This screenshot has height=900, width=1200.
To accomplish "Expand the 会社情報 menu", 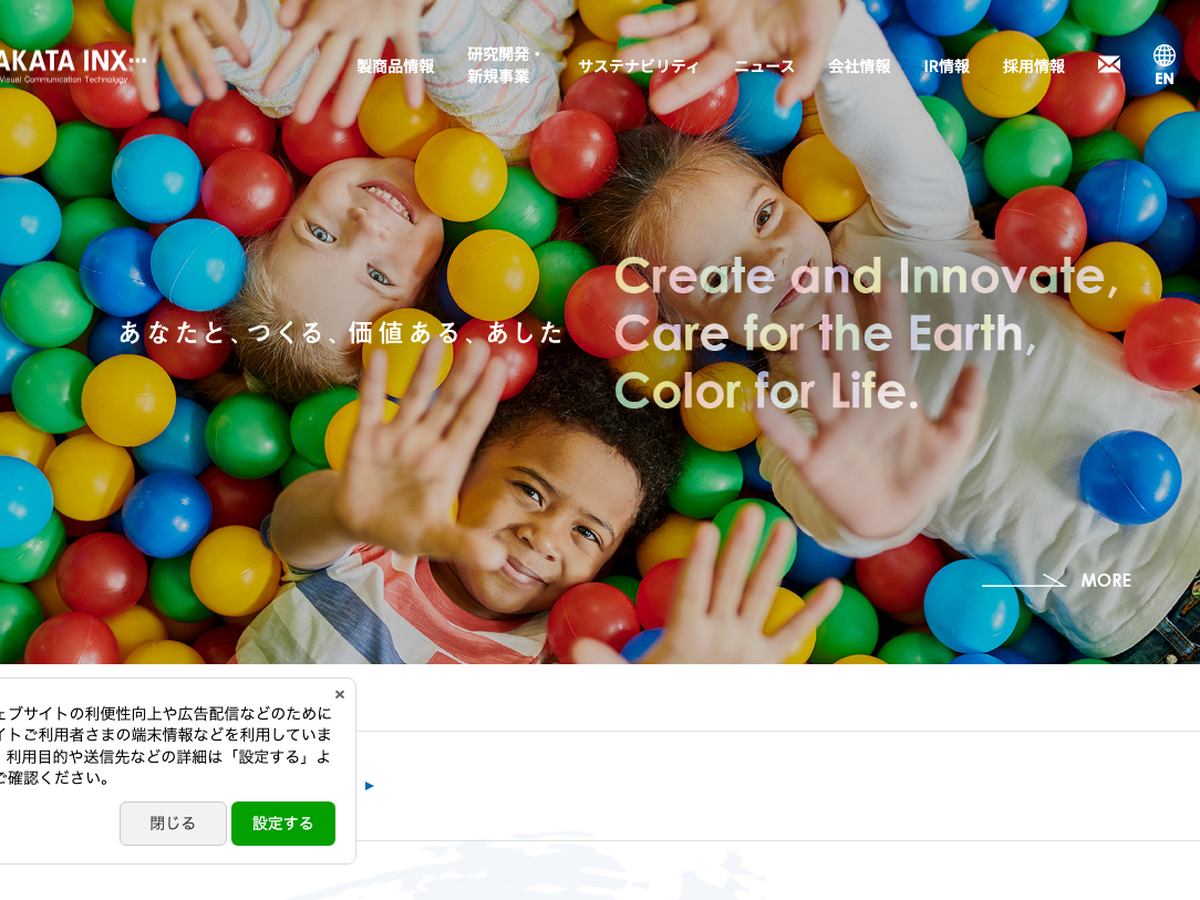I will tap(859, 66).
